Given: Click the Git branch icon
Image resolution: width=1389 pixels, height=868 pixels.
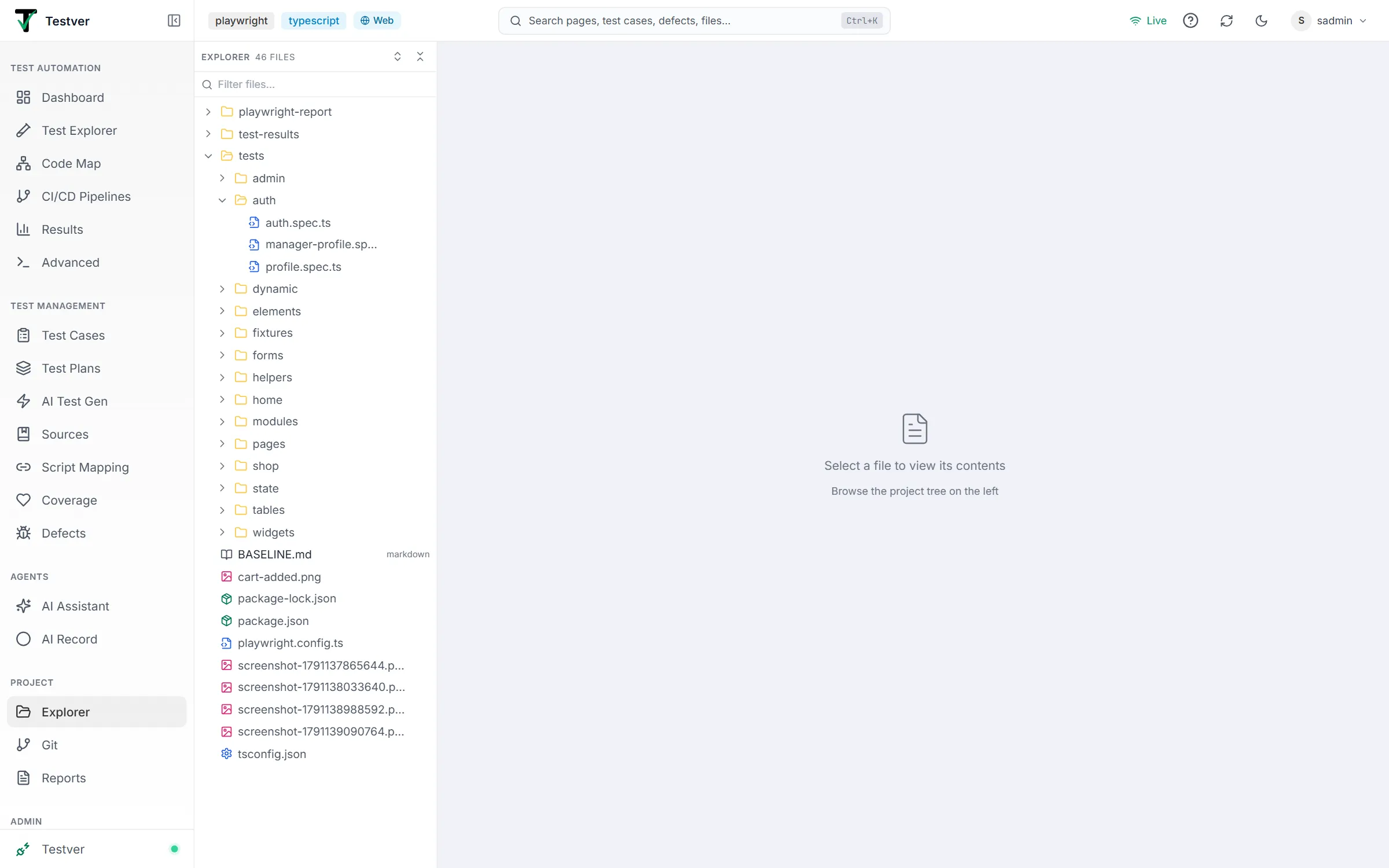Looking at the screenshot, I should click(23, 745).
